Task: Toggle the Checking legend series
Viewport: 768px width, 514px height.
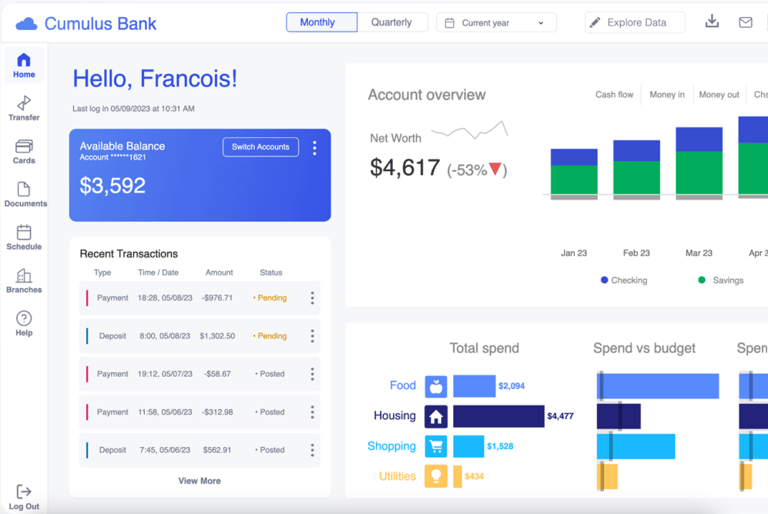Action: point(624,280)
